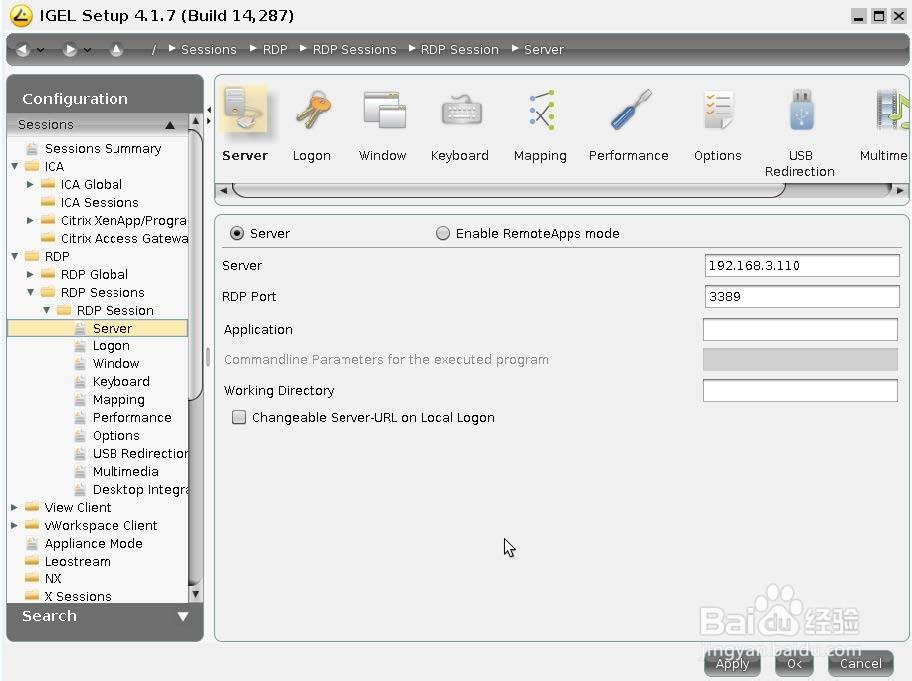Image resolution: width=912 pixels, height=681 pixels.
Task: Go forward with navigation arrow
Action: [70, 50]
